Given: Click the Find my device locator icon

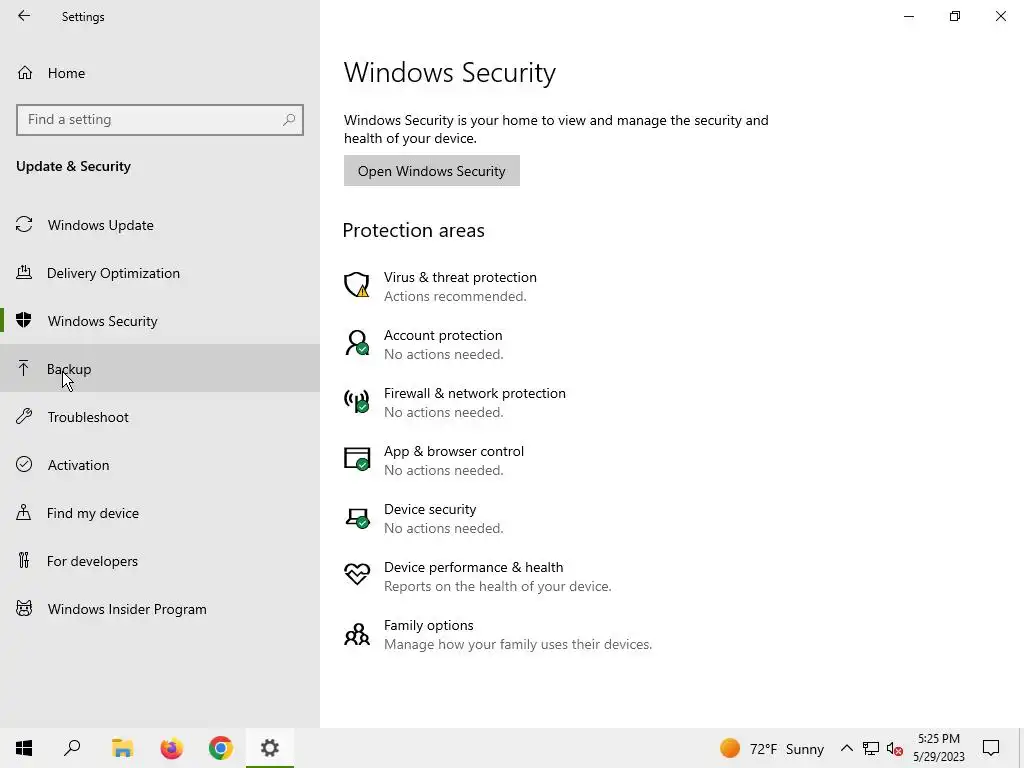Looking at the screenshot, I should 24,512.
